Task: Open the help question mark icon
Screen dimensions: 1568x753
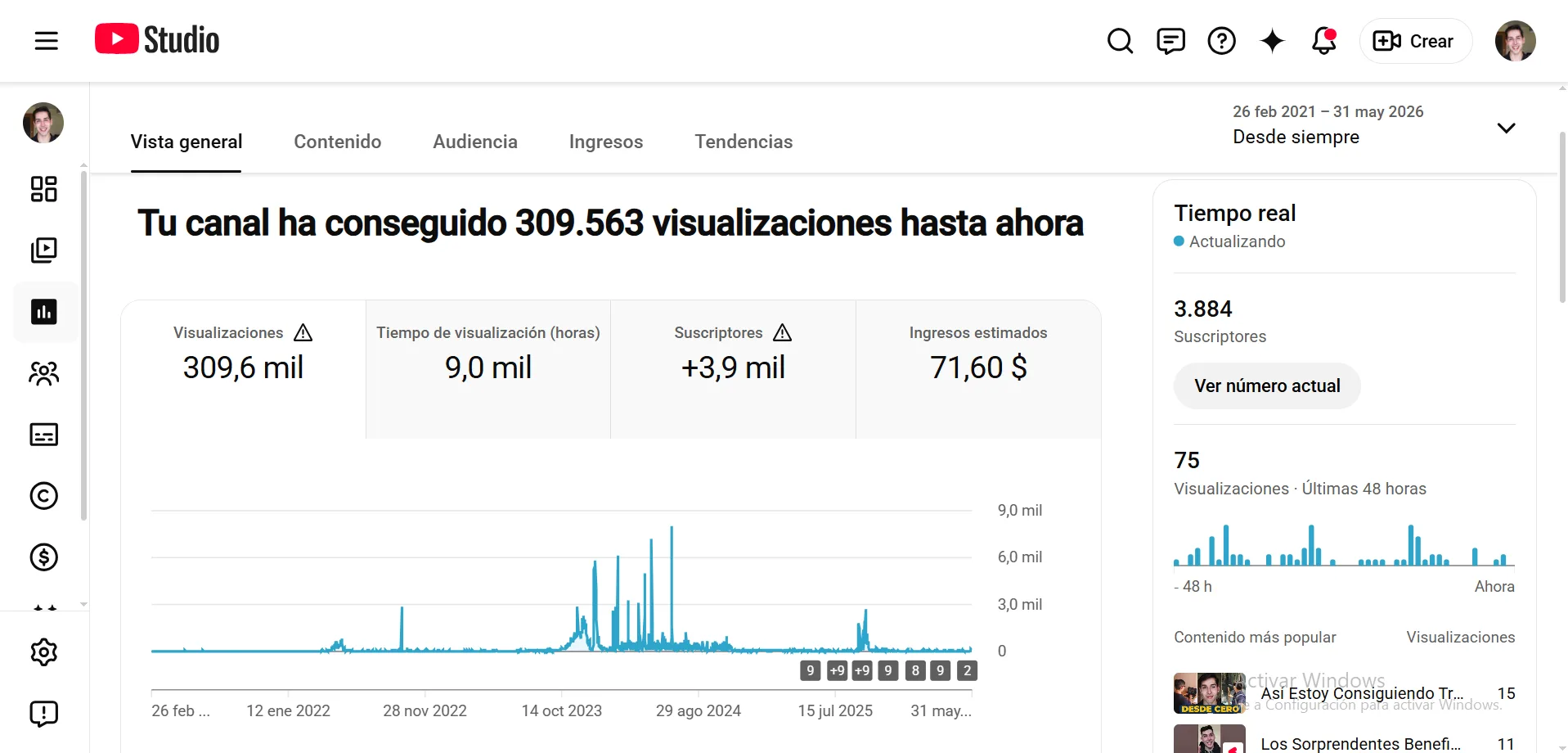Action: (x=1221, y=41)
